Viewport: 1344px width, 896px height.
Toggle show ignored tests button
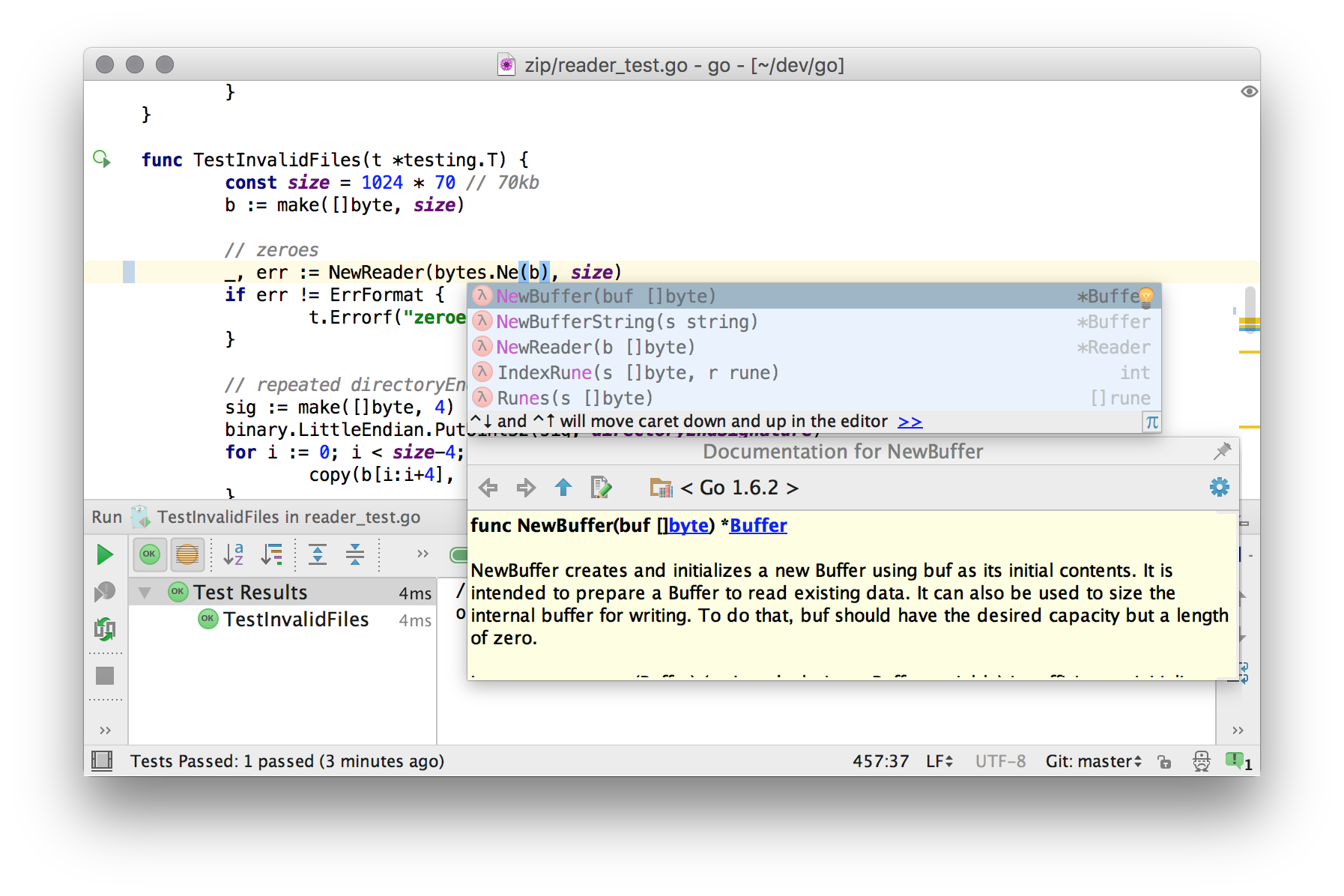point(187,555)
